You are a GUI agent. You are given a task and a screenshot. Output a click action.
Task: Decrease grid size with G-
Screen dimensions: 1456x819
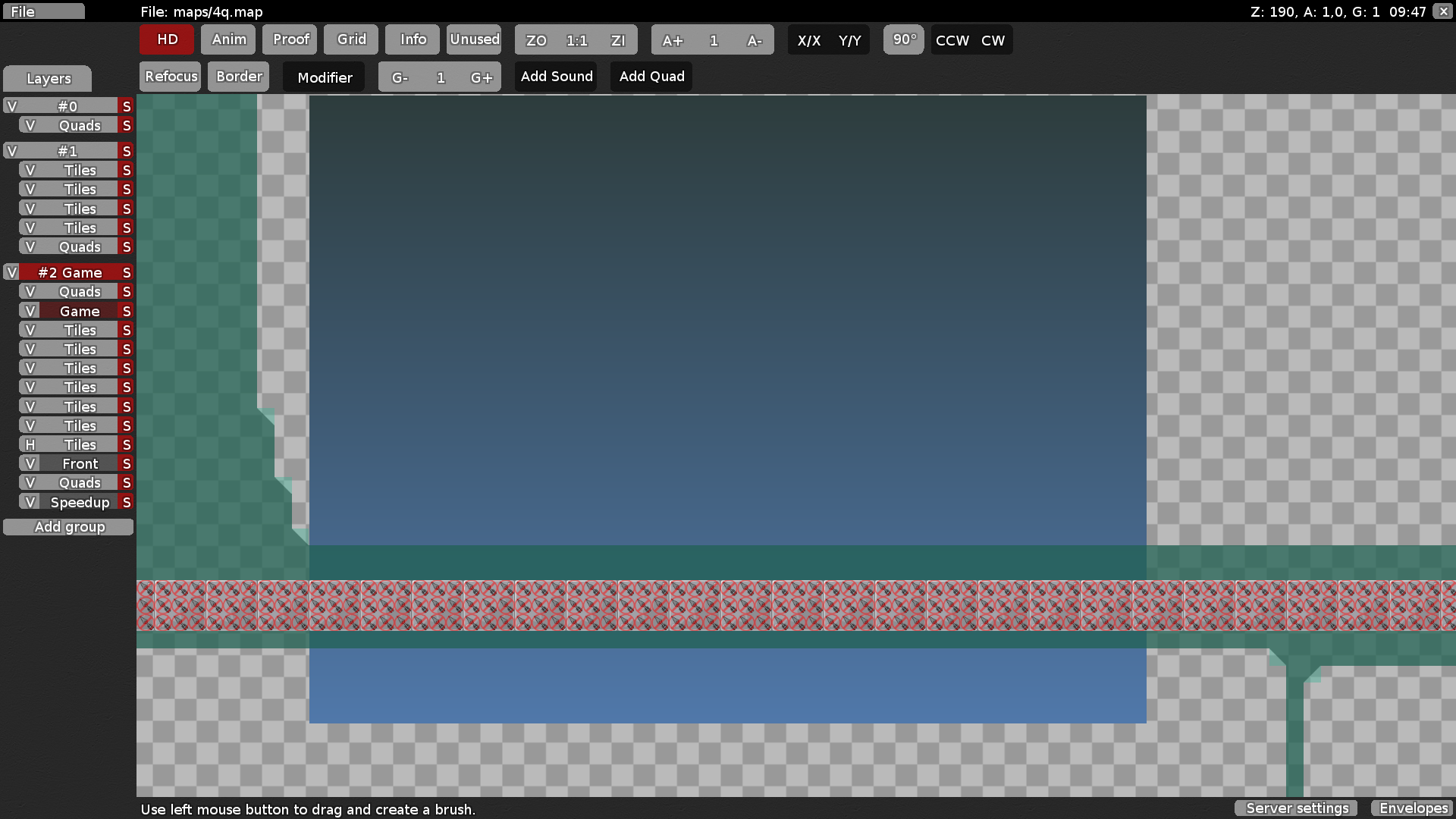tap(400, 77)
